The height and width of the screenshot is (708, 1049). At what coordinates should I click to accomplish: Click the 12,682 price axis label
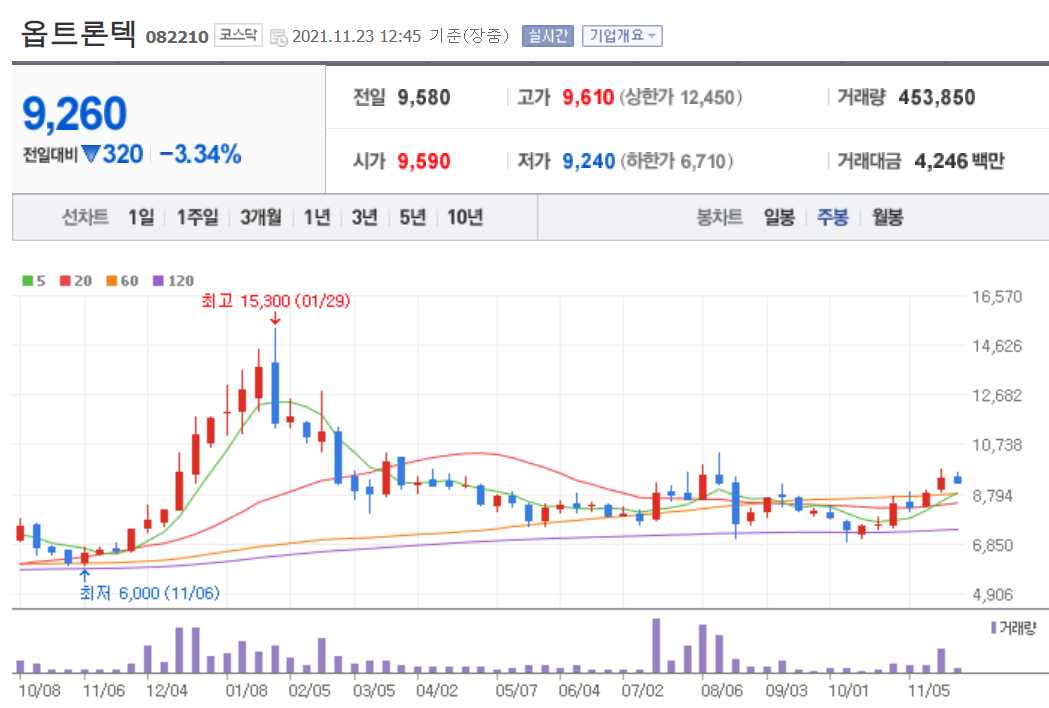(x=997, y=395)
